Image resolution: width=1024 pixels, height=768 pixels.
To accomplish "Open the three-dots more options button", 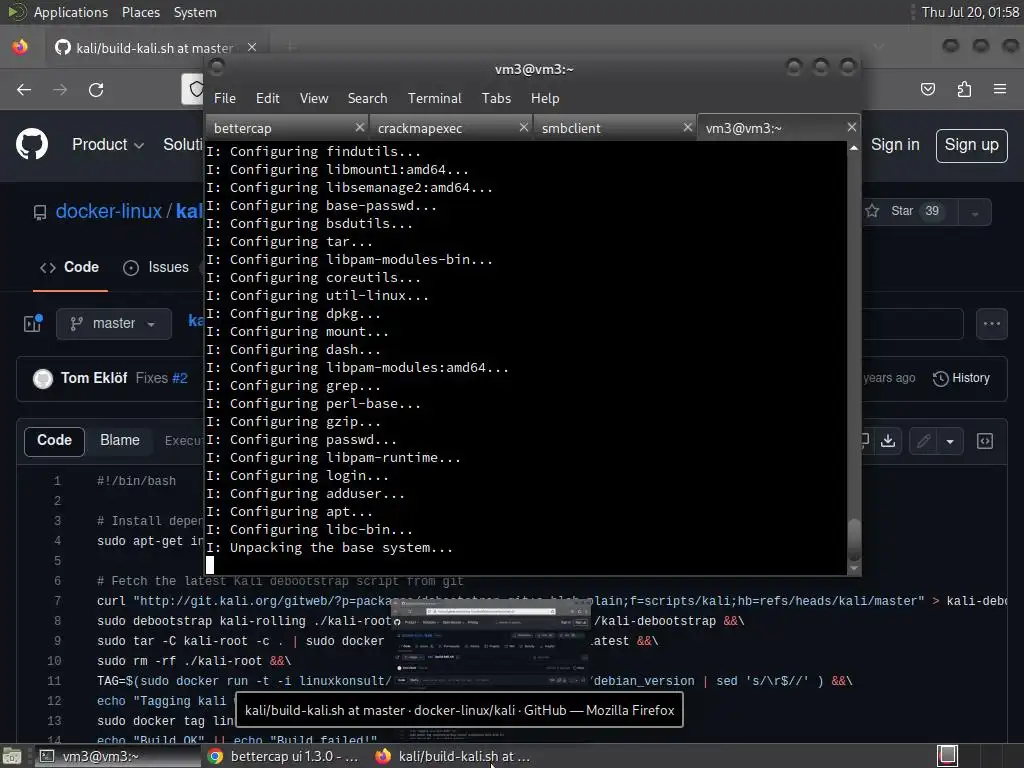I will [x=991, y=324].
